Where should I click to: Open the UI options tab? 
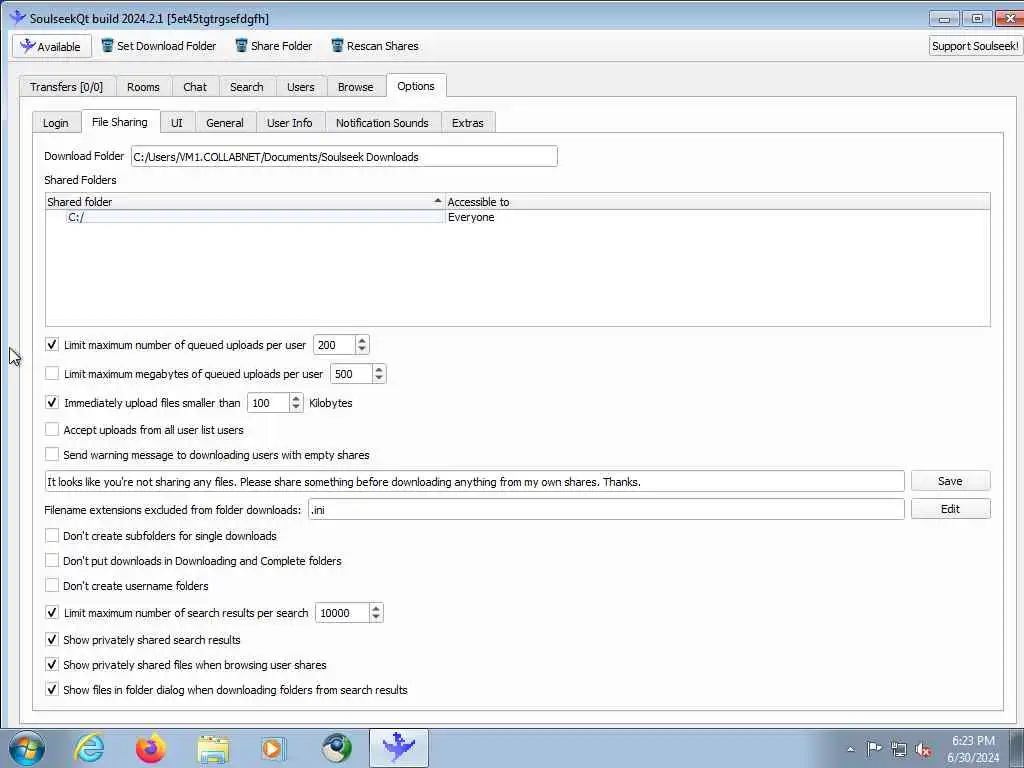(x=176, y=123)
